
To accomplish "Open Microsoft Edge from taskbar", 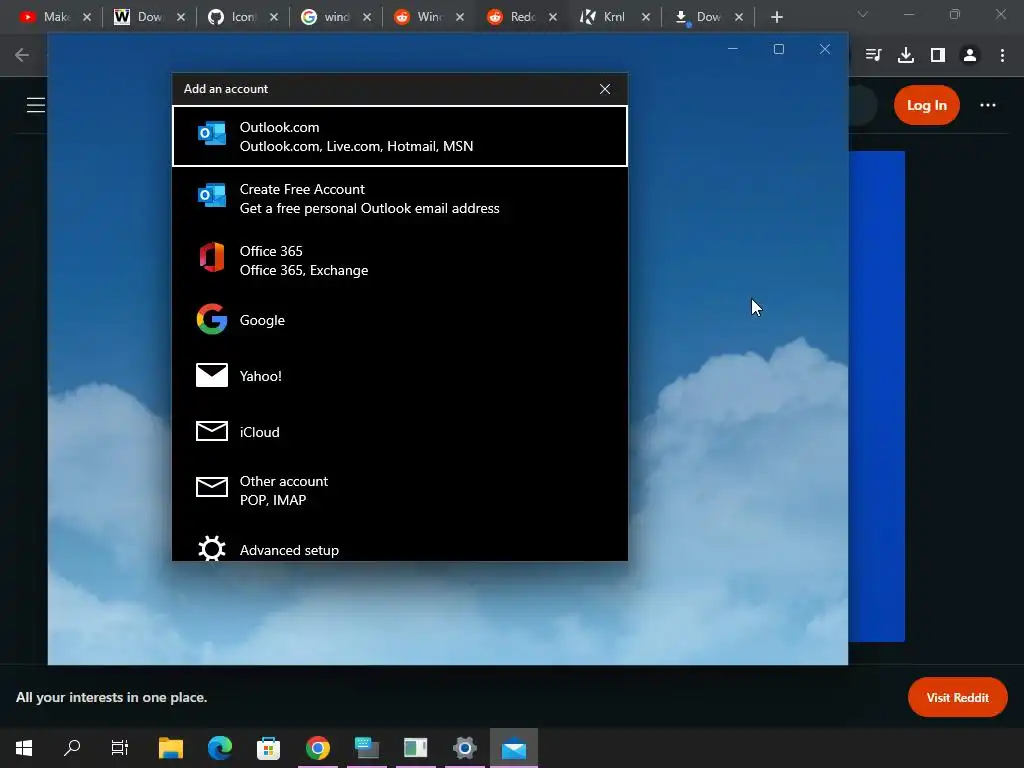I will (x=220, y=747).
